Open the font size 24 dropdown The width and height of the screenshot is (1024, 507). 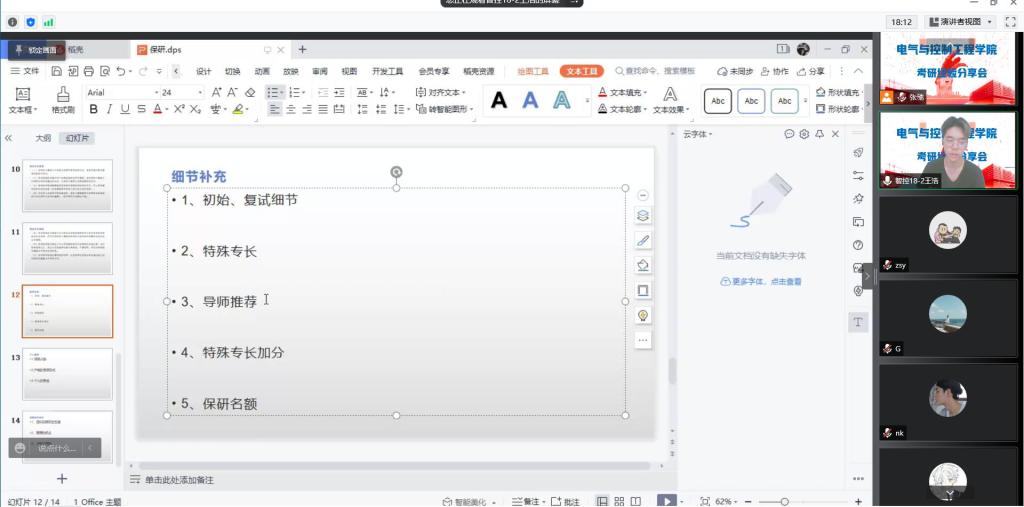199,92
